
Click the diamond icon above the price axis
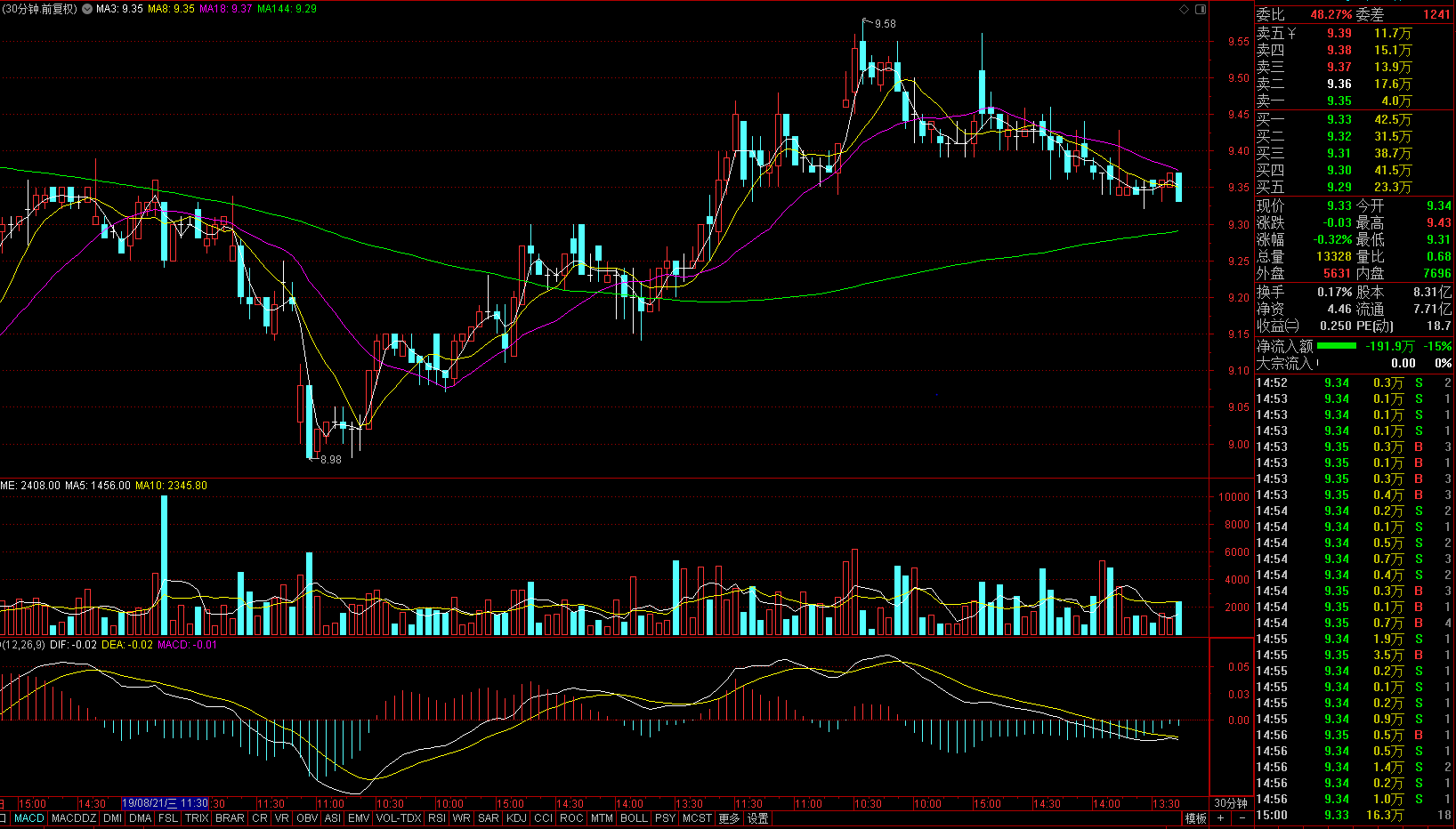1184,9
